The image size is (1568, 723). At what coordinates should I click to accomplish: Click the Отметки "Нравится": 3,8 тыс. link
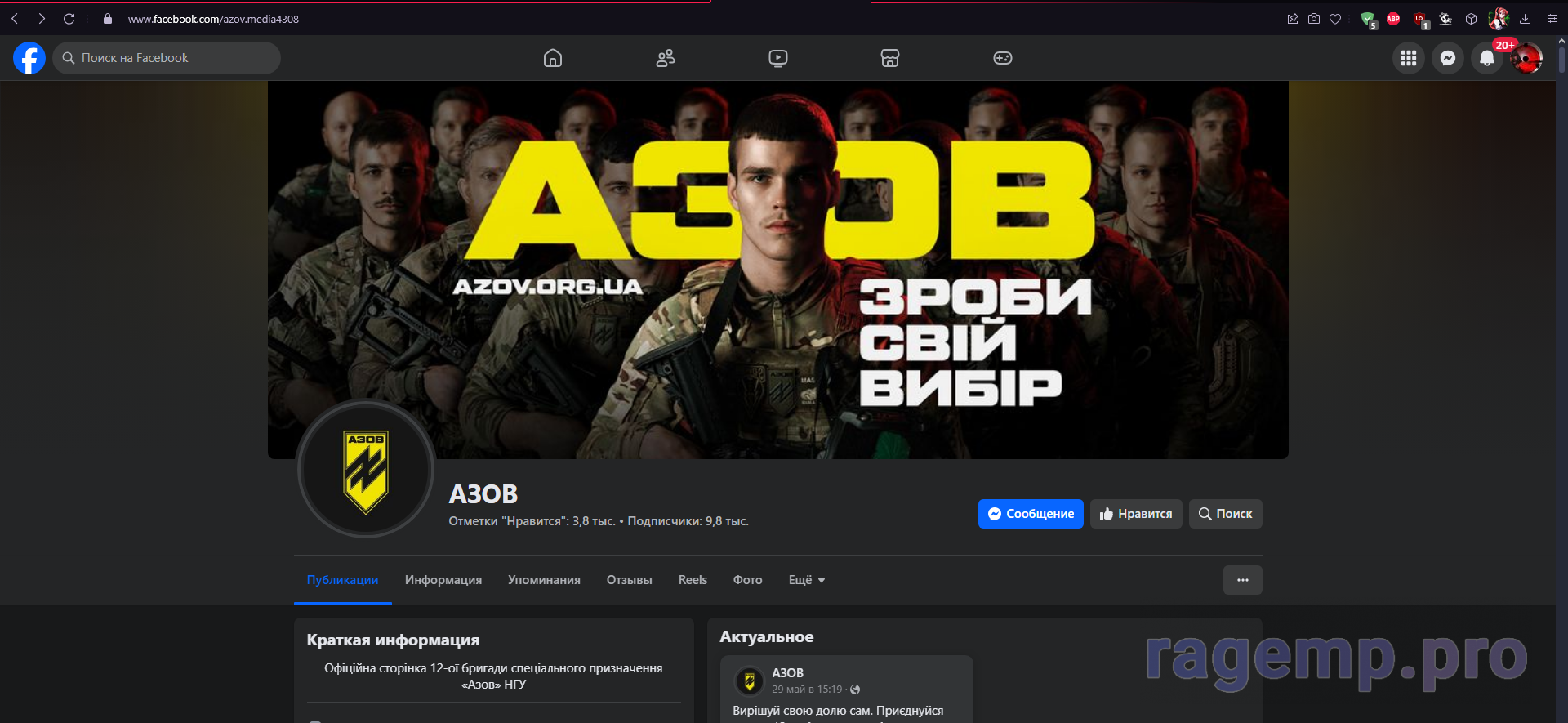(x=532, y=521)
